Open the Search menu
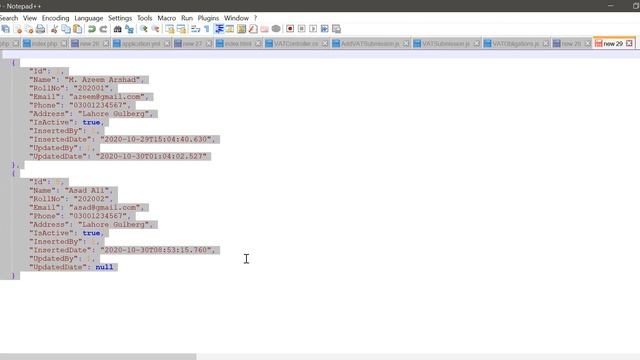The width and height of the screenshot is (640, 360). [x=9, y=18]
